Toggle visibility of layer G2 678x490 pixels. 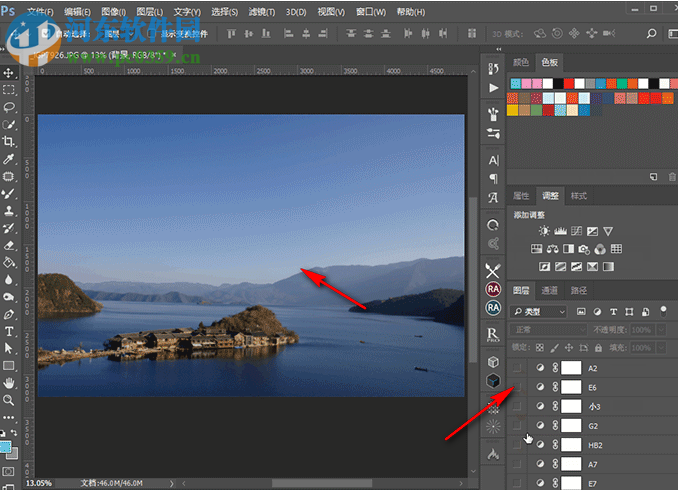(517, 426)
